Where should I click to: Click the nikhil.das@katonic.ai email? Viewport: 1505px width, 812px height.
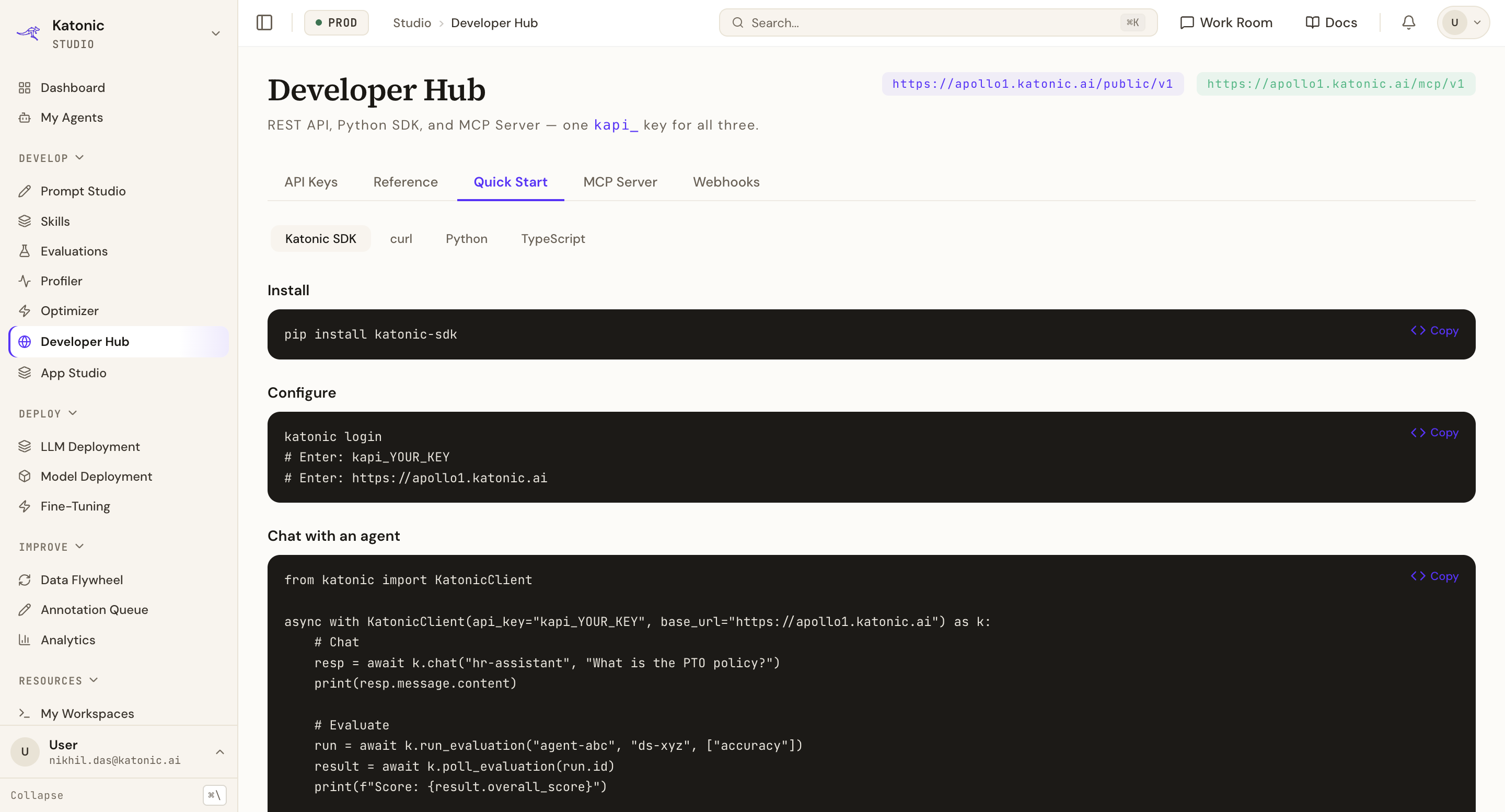(114, 760)
